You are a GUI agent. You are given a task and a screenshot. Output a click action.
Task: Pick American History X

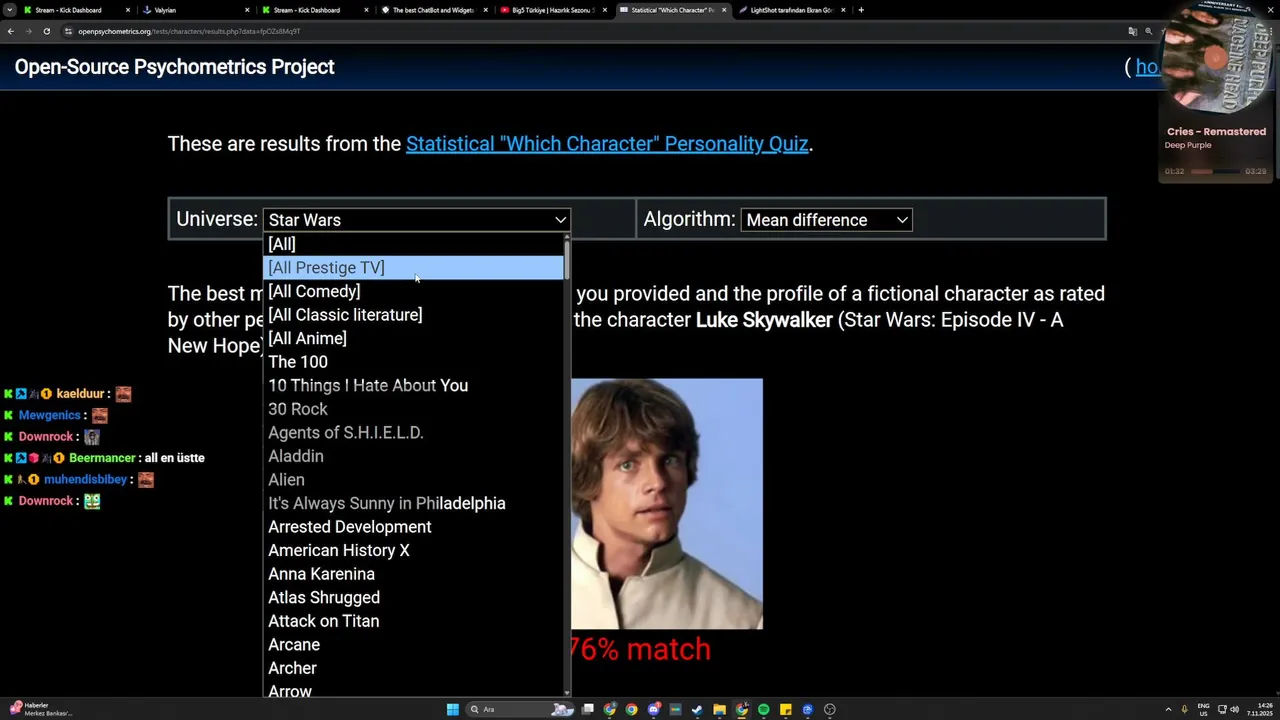tap(413, 550)
